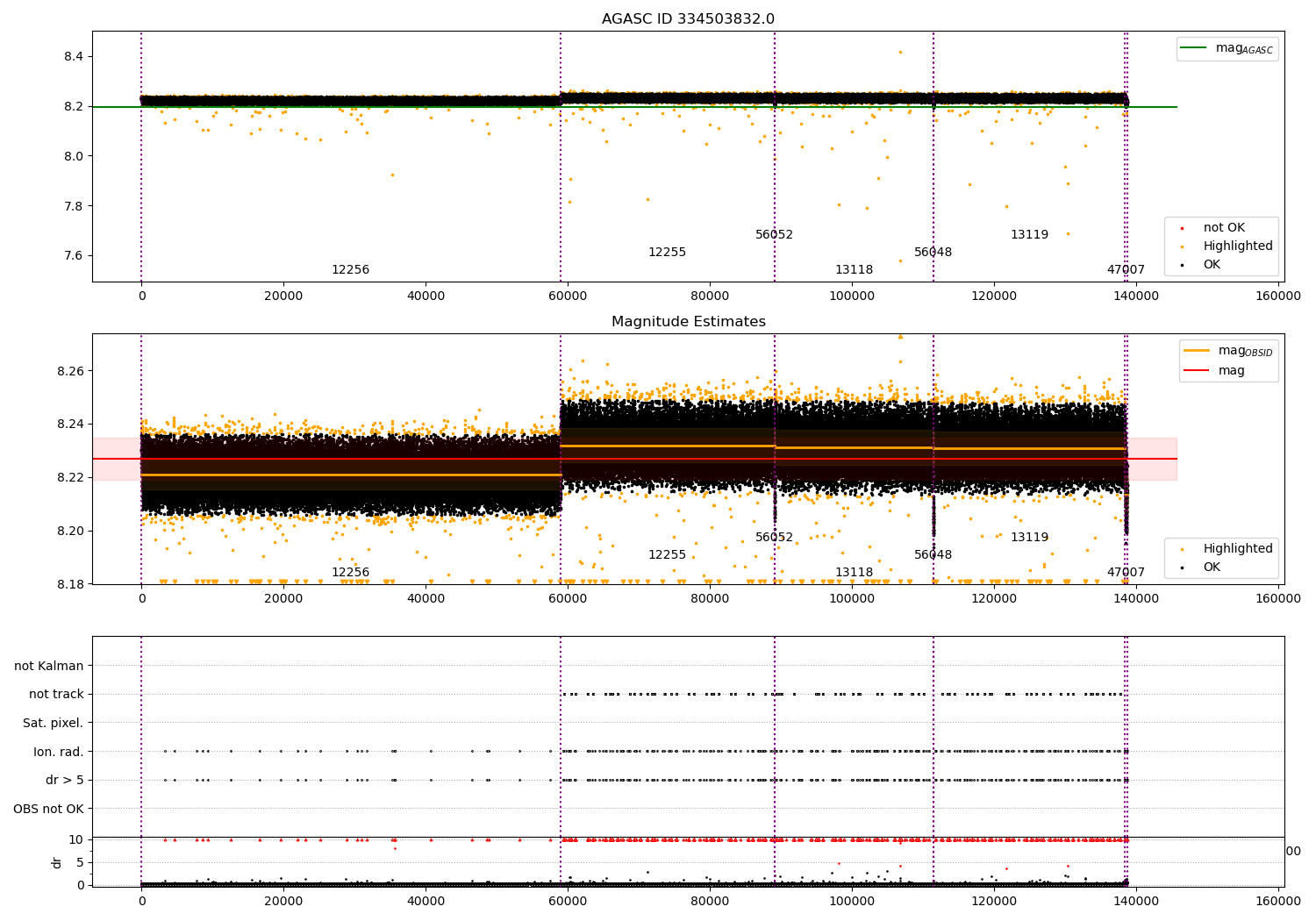Image resolution: width=1316 pixels, height=921 pixels.
Task: Click the 40000 x-axis tick under Magnitude Estimates plot
Action: [426, 599]
